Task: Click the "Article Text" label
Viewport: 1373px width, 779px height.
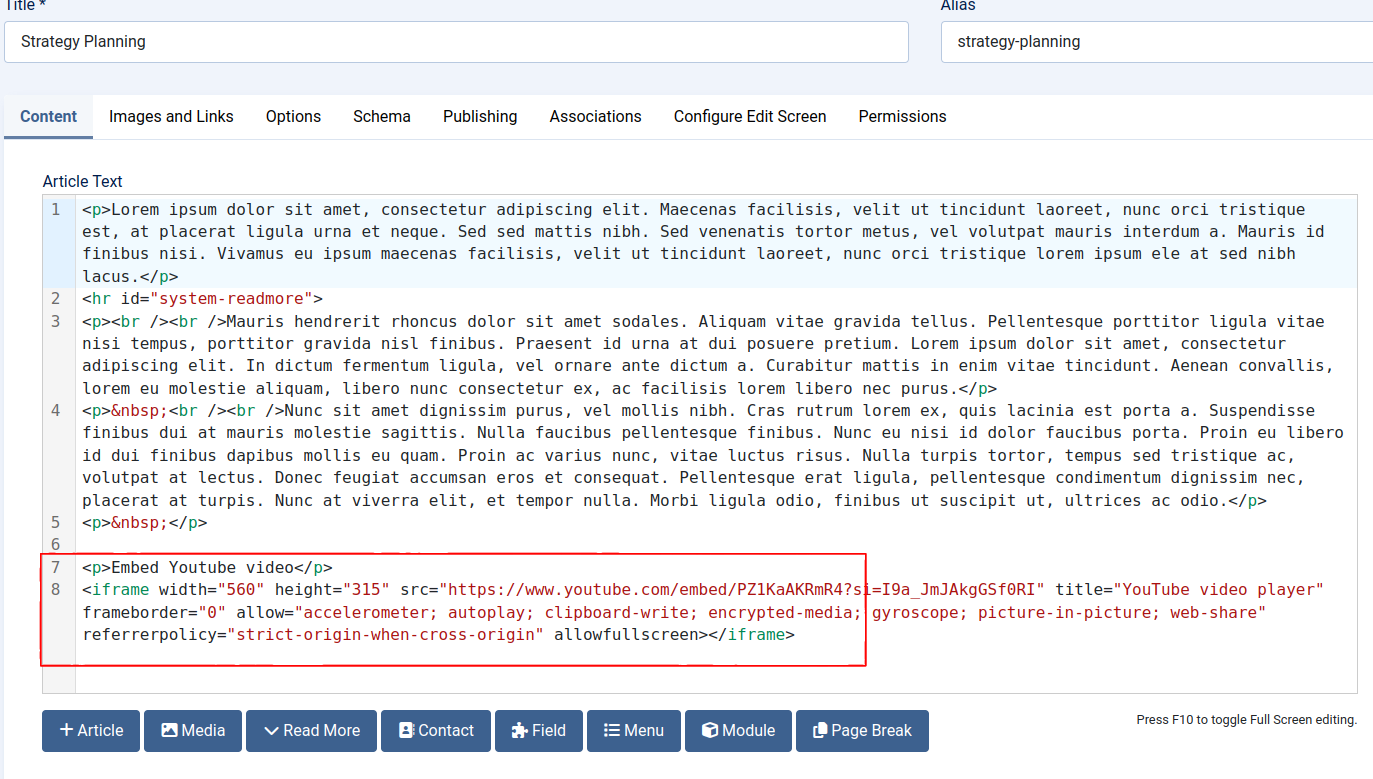Action: click(83, 182)
